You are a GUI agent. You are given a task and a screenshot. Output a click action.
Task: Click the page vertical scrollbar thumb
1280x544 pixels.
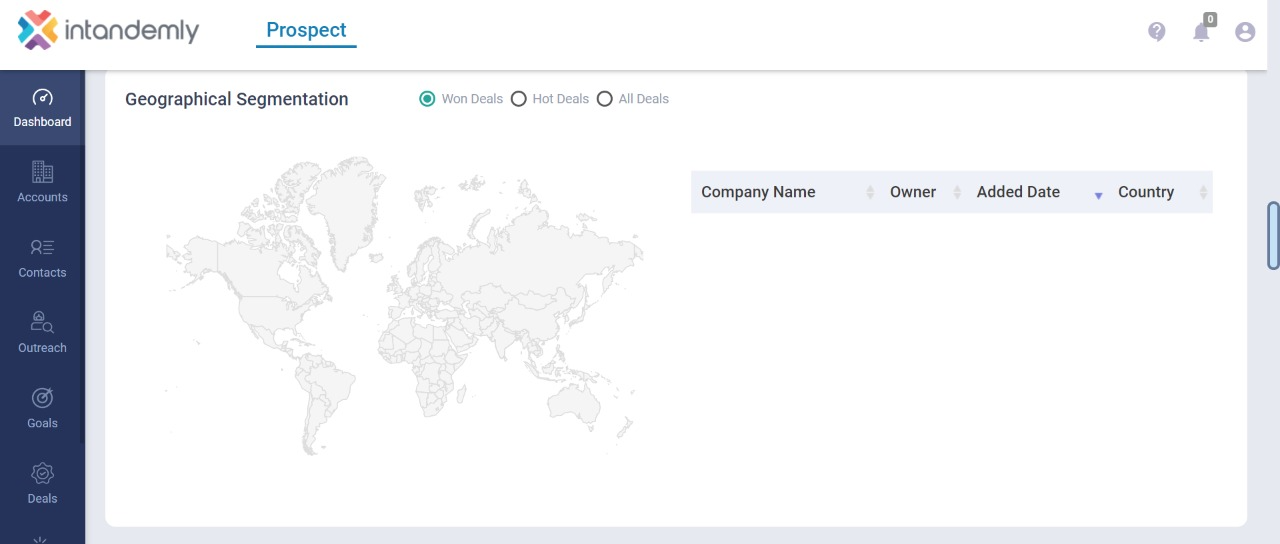tap(1273, 236)
